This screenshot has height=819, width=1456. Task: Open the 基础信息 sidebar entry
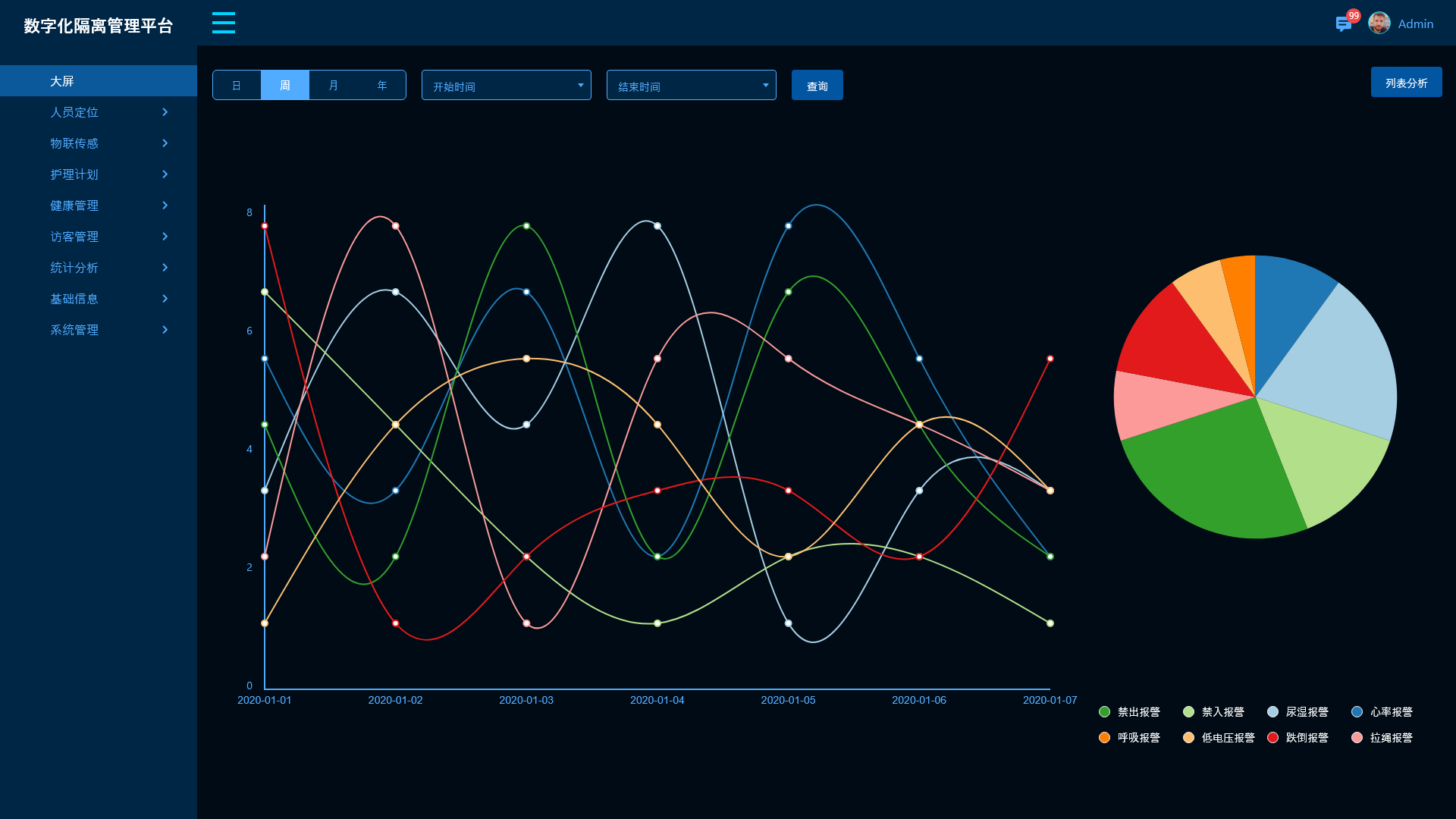[99, 299]
